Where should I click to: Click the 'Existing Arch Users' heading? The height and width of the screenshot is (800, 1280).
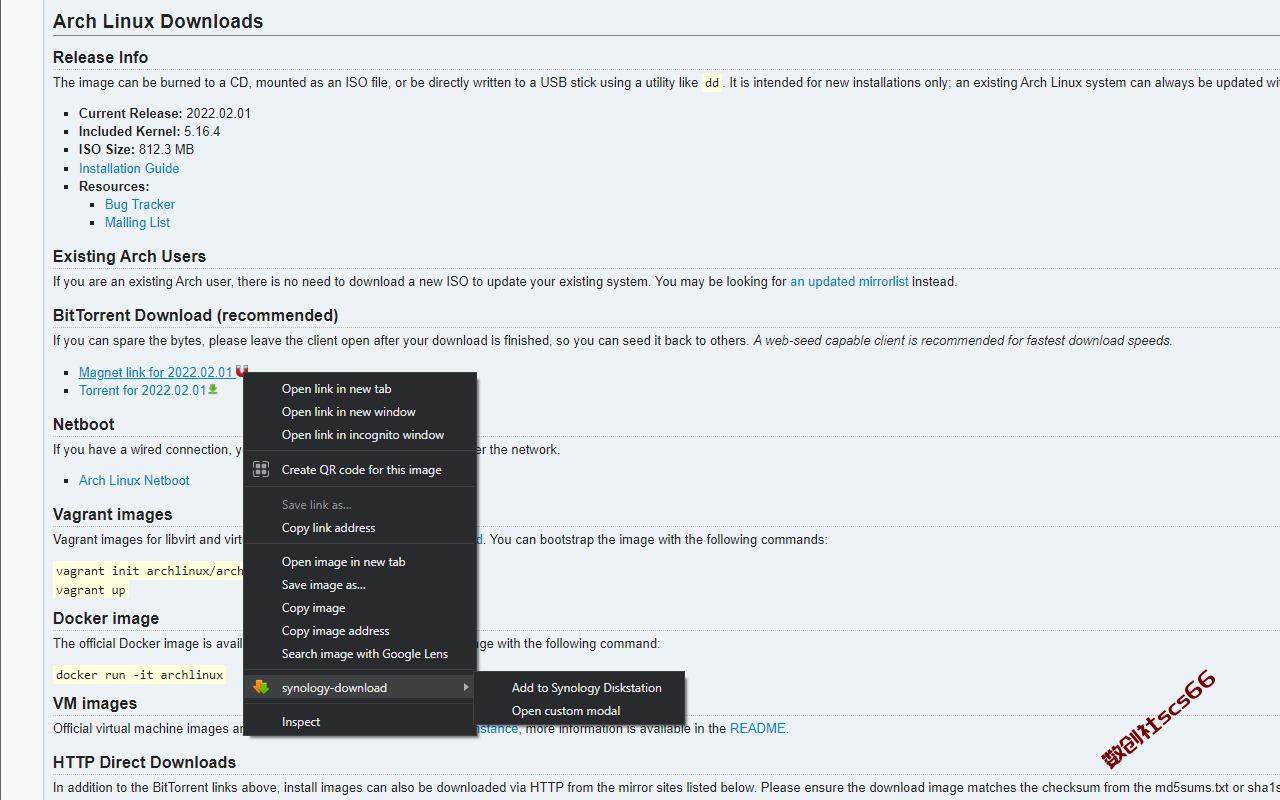click(129, 256)
